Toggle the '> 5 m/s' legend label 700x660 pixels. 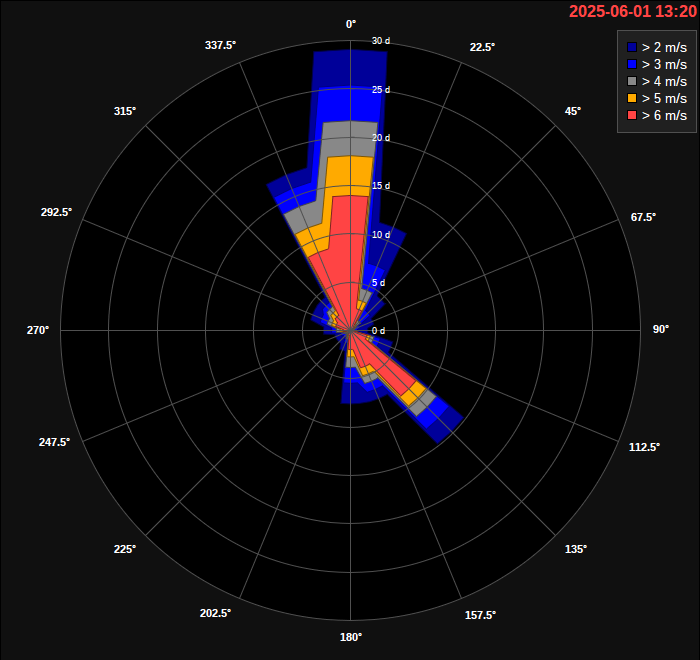click(x=664, y=98)
